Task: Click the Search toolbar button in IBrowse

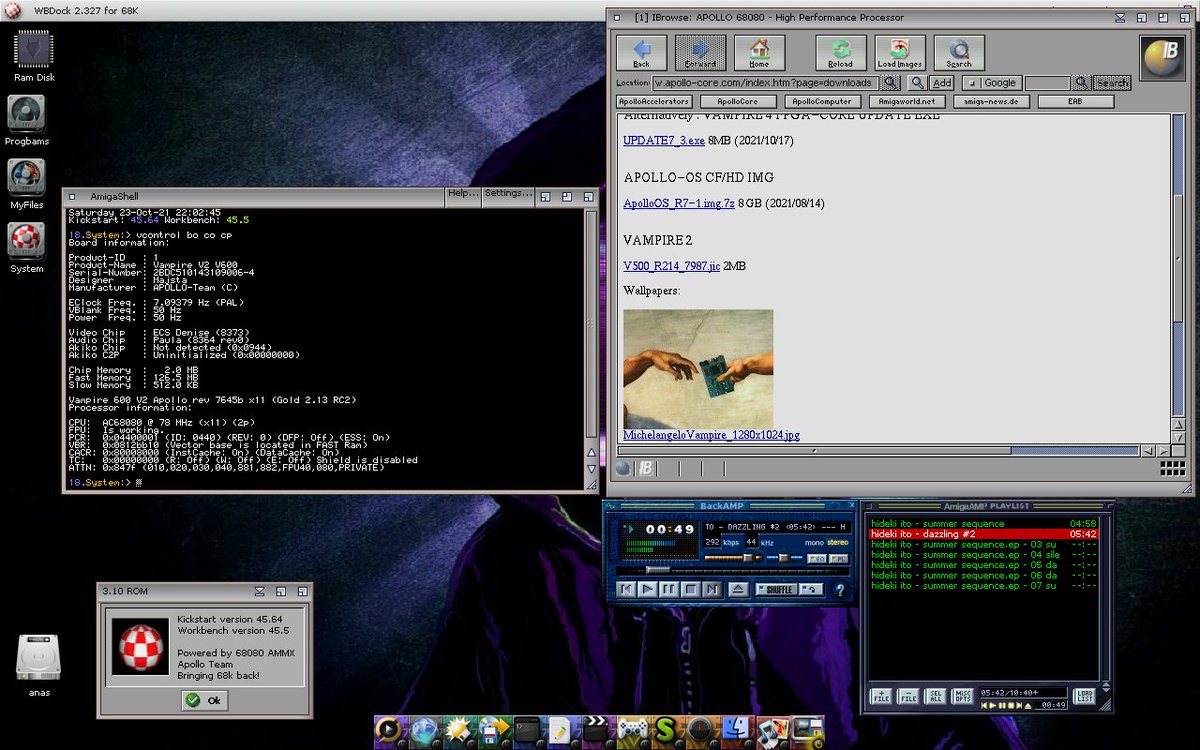Action: pyautogui.click(x=959, y=53)
